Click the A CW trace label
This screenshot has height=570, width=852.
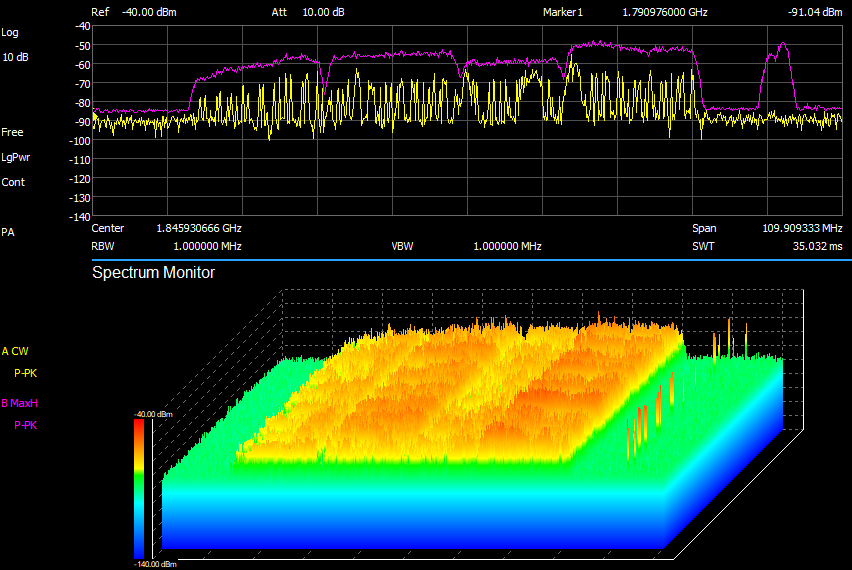coord(15,351)
